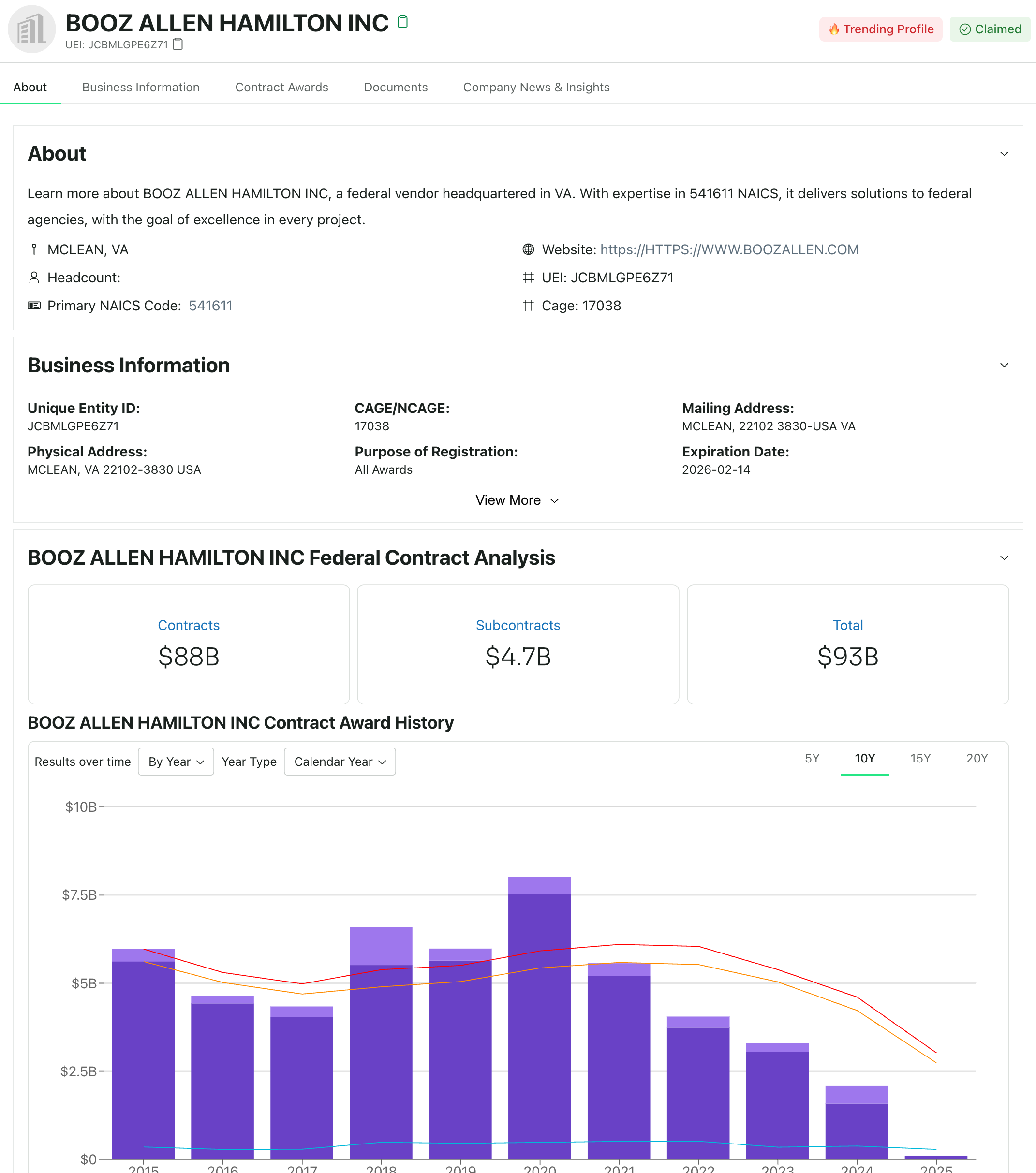Click the checkmark icon in Claimed badge
This screenshot has height=1173, width=1036.
point(965,29)
